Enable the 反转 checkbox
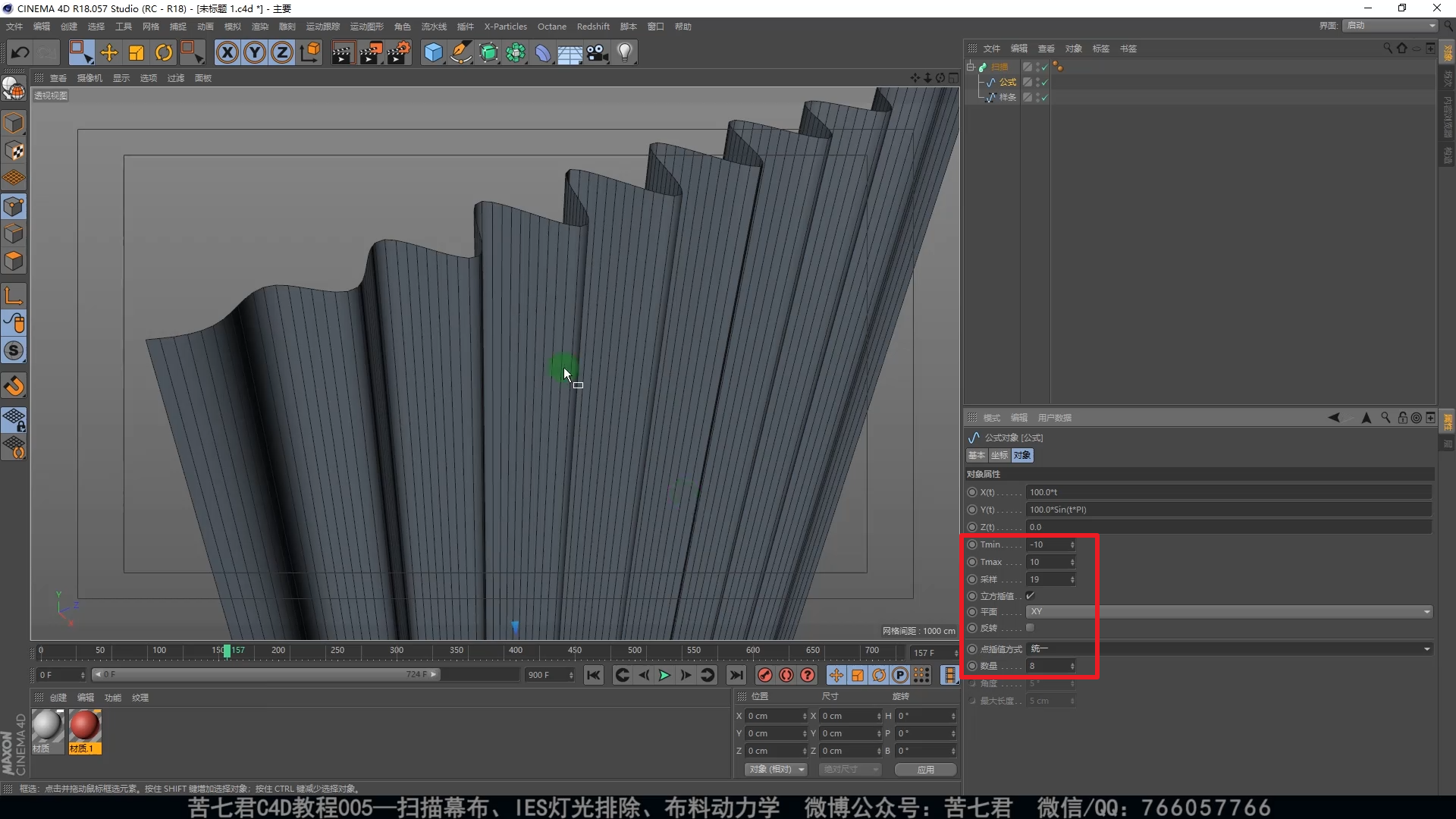This screenshot has width=1456, height=819. click(x=1030, y=628)
